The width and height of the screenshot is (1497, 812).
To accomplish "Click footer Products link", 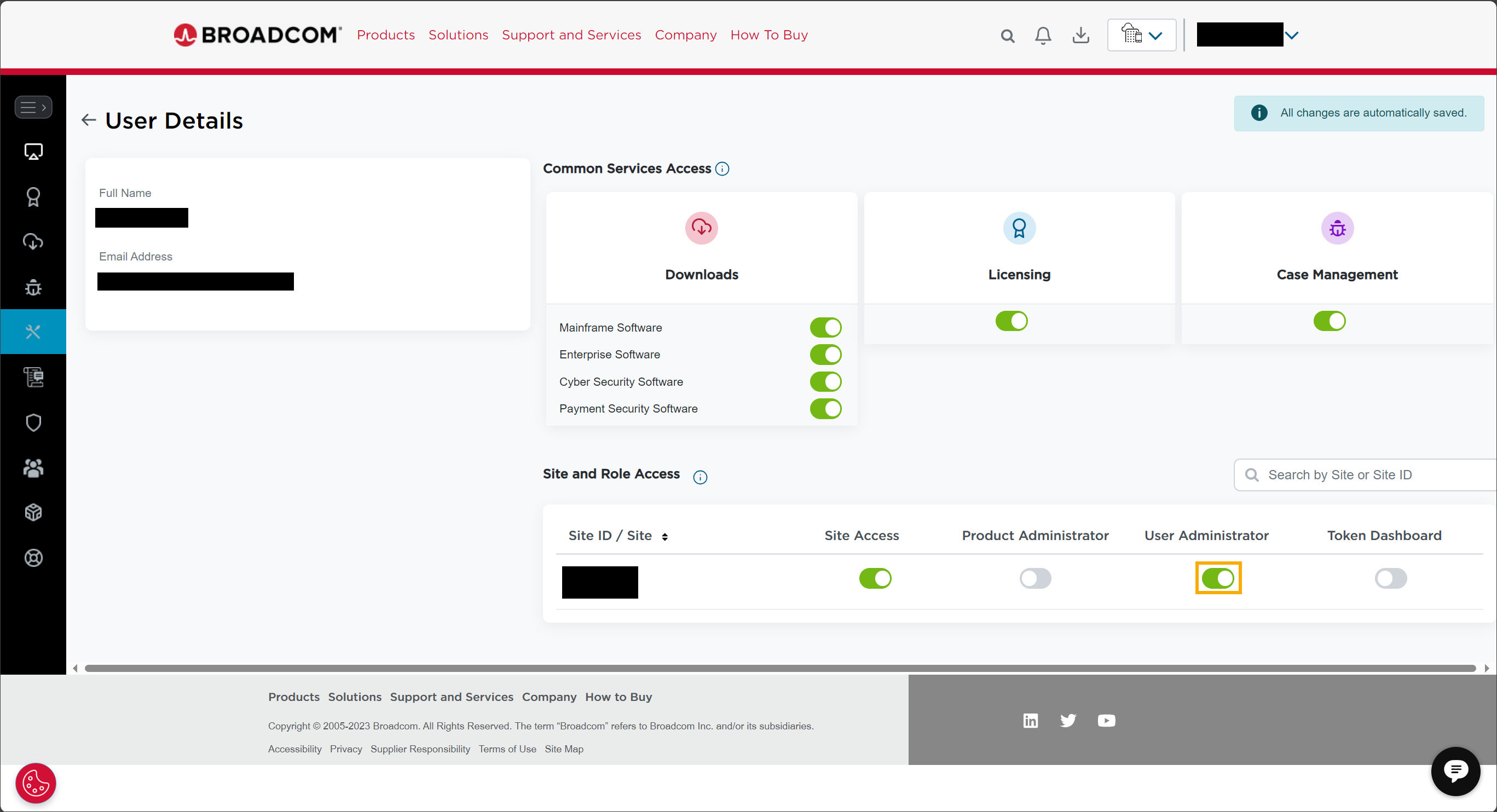I will [x=293, y=697].
